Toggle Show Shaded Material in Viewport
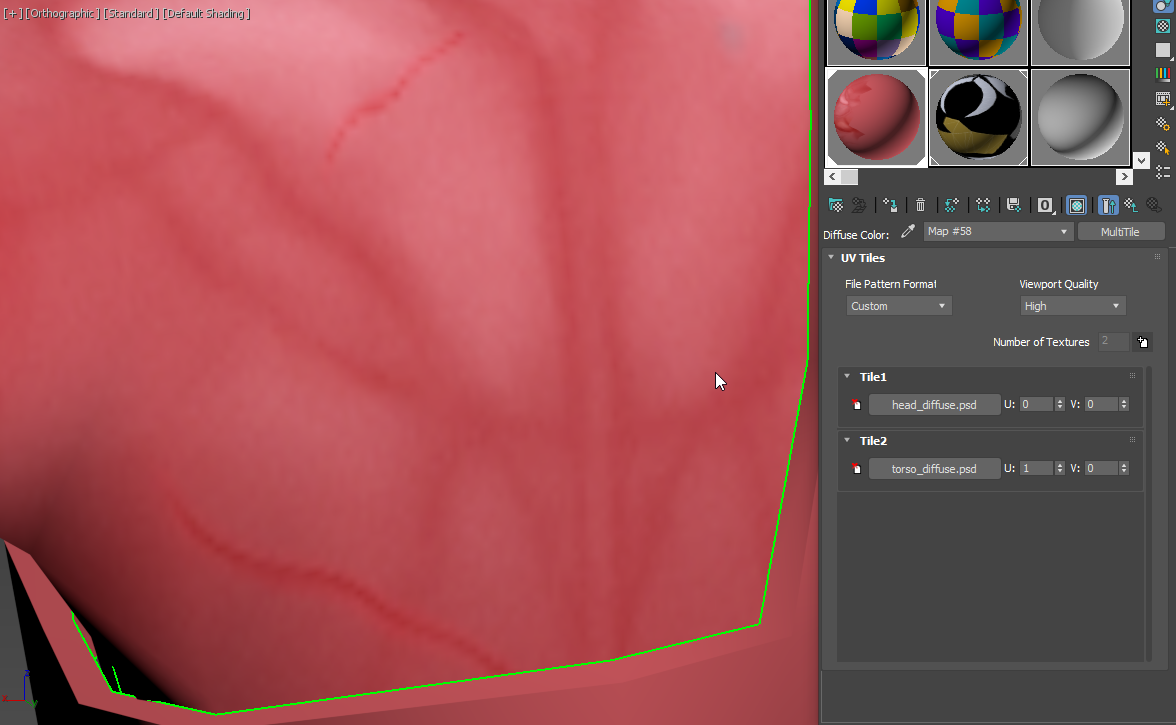 [1076, 205]
